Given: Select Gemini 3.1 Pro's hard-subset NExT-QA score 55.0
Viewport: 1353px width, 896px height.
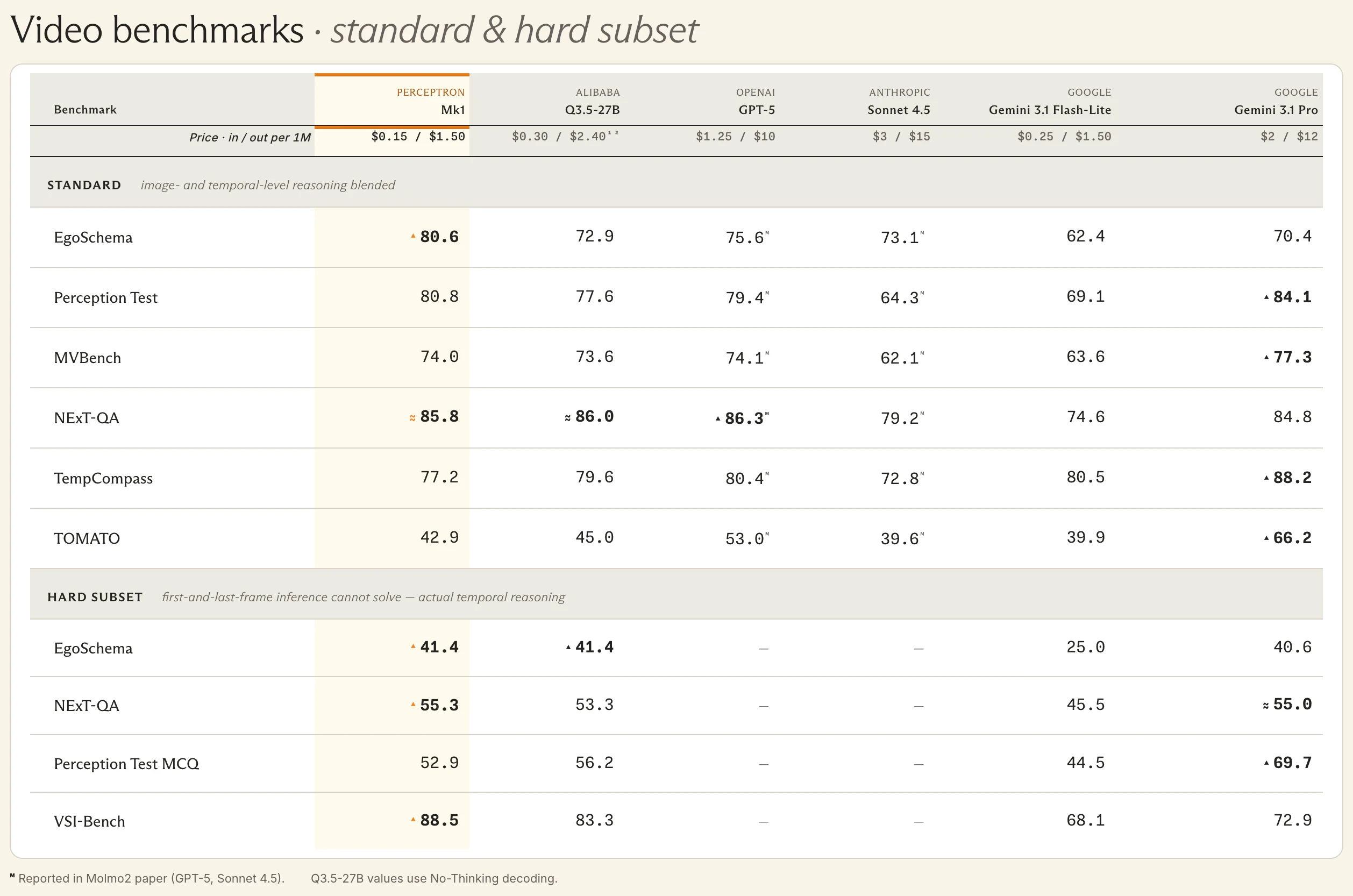Looking at the screenshot, I should coord(1292,704).
